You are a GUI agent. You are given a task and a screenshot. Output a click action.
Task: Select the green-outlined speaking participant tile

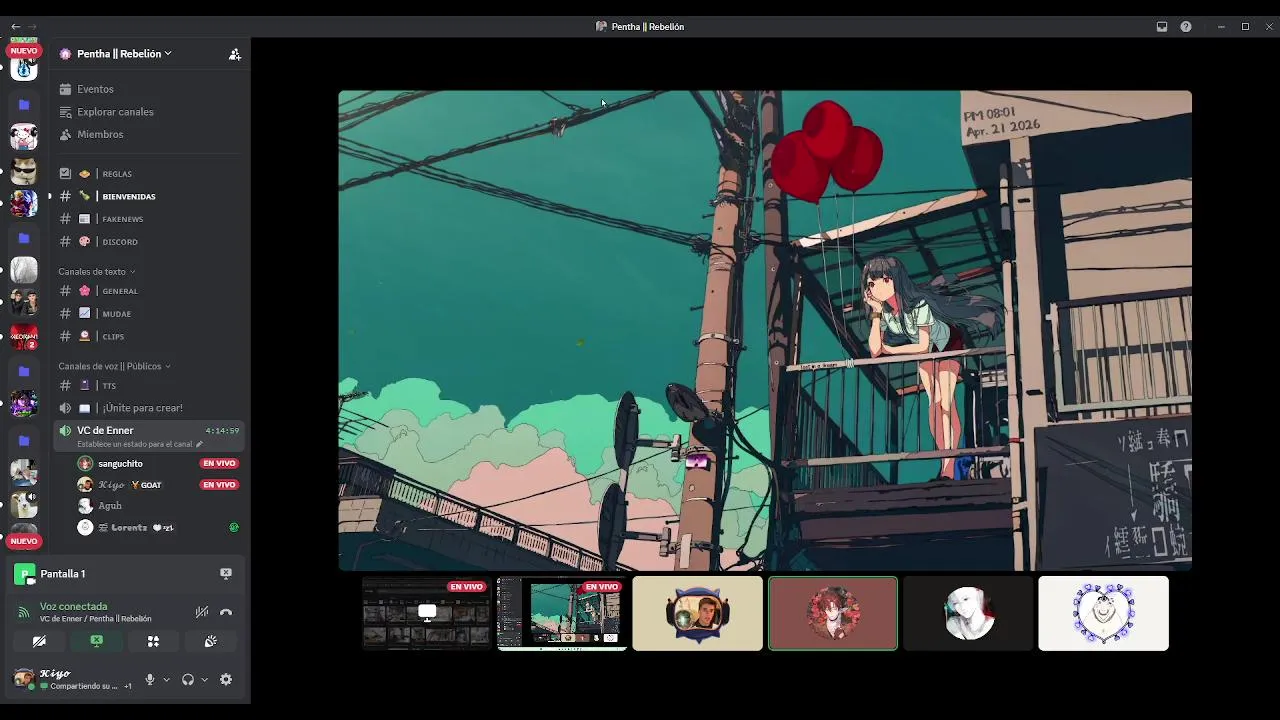pos(833,613)
